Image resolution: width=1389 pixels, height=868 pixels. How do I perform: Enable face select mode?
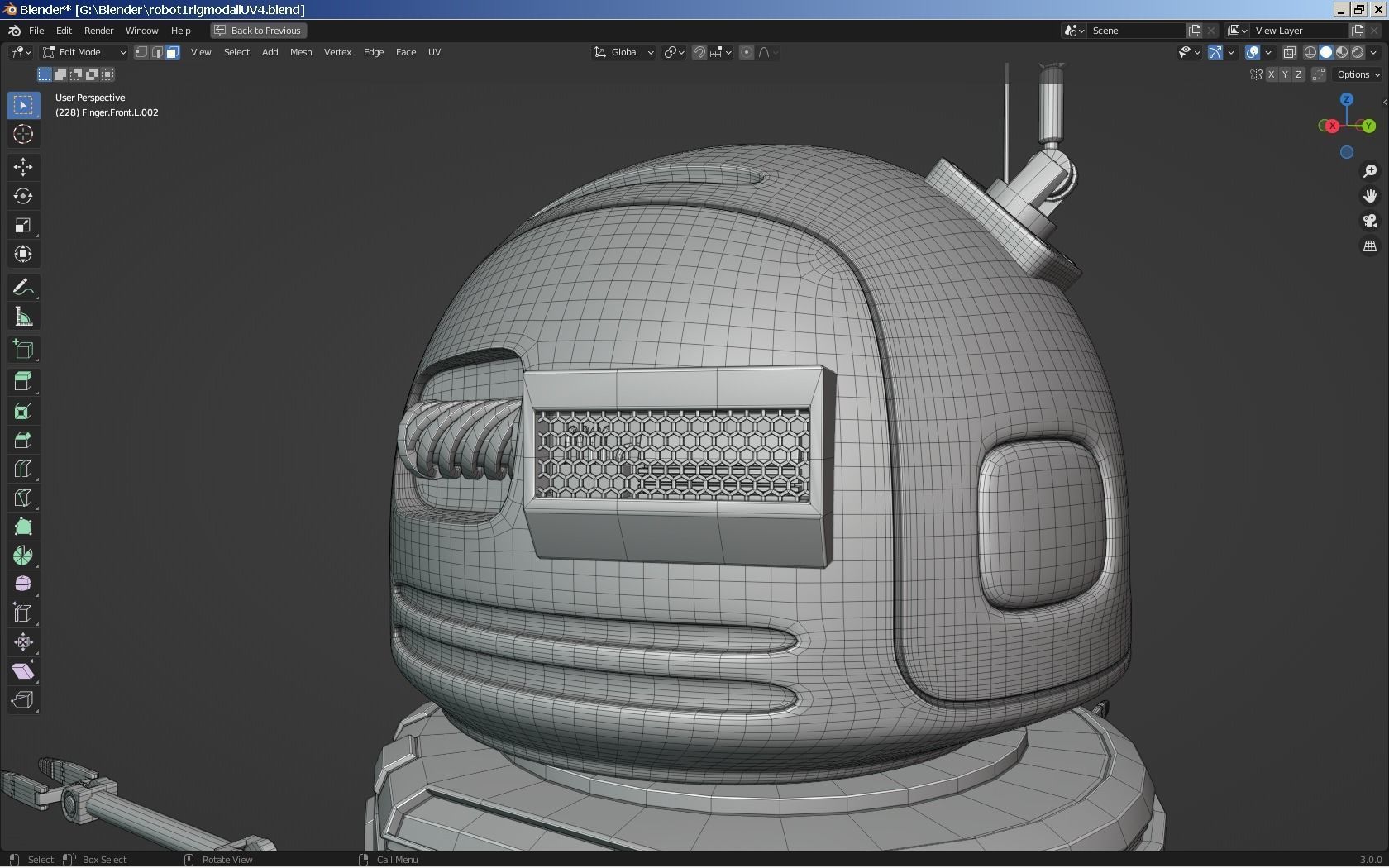click(x=172, y=52)
